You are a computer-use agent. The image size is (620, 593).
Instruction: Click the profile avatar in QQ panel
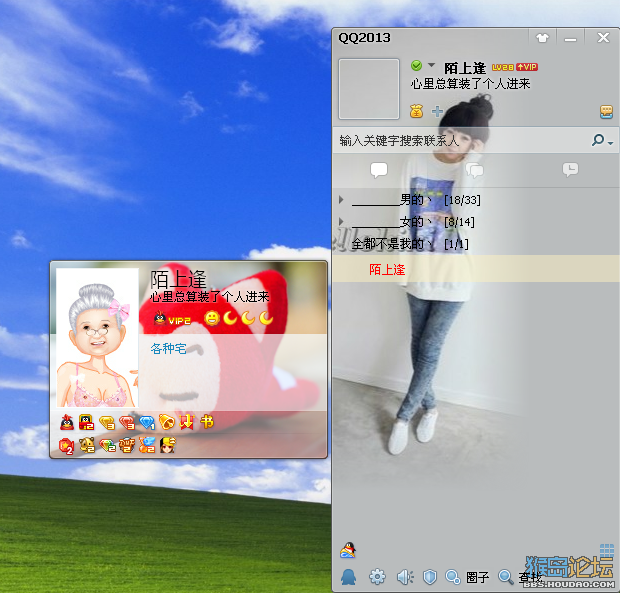coord(369,89)
